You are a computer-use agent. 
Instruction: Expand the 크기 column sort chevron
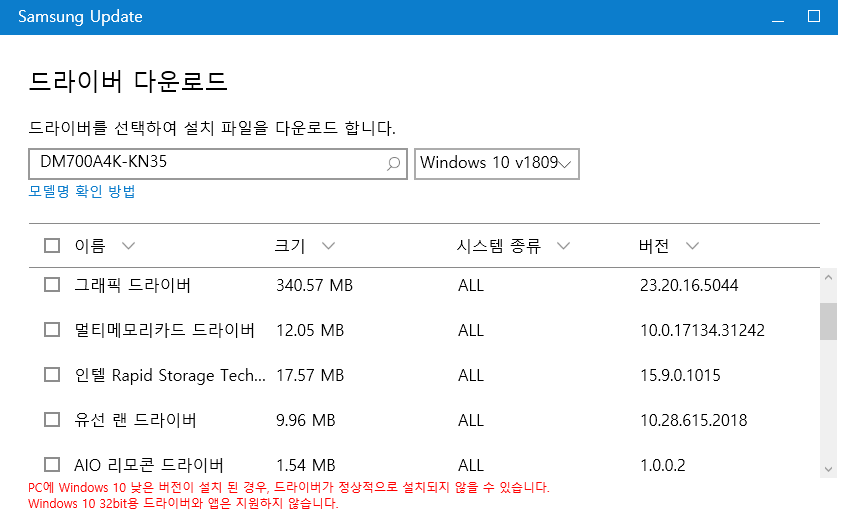click(328, 246)
